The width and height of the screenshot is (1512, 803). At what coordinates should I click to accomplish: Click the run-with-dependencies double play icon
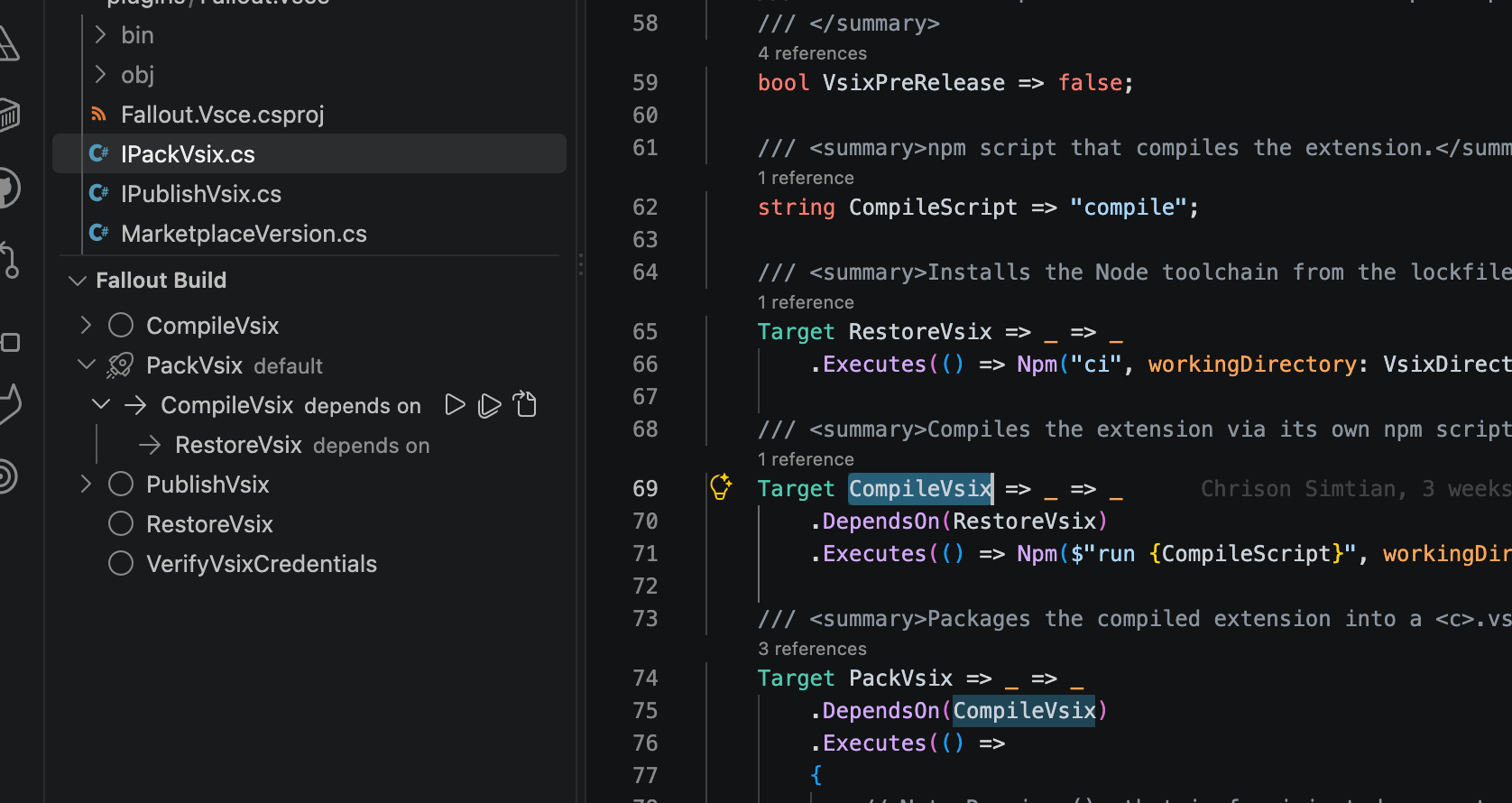point(489,405)
